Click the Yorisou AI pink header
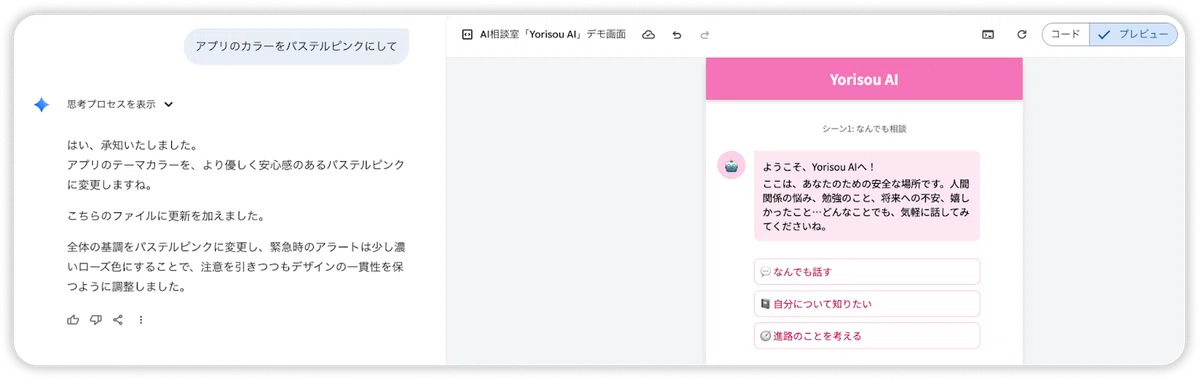This screenshot has height=380, width=1200. tap(864, 79)
